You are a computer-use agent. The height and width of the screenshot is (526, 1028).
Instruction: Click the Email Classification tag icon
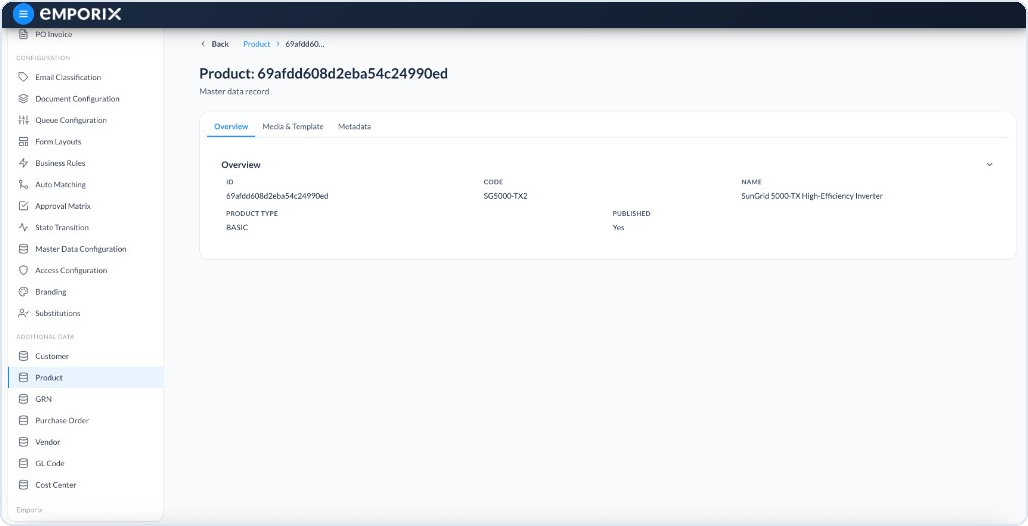point(24,77)
